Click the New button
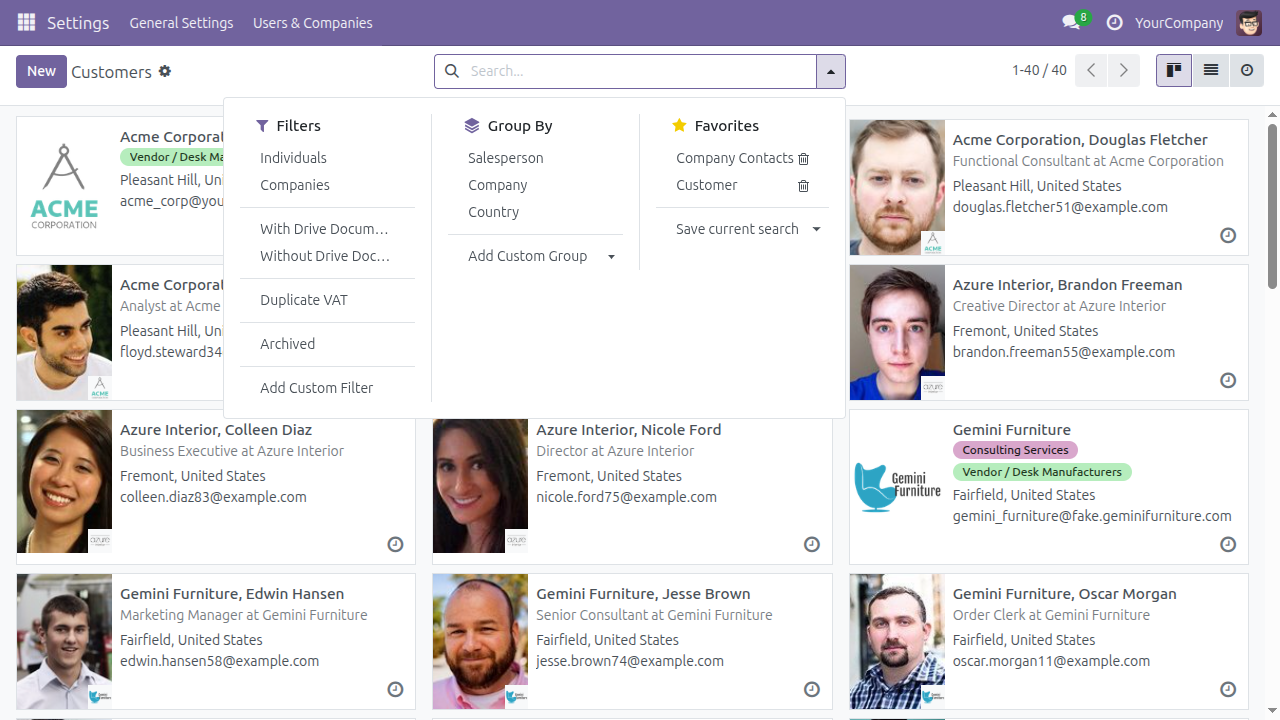Screen dimensions: 1280x720 41,71
